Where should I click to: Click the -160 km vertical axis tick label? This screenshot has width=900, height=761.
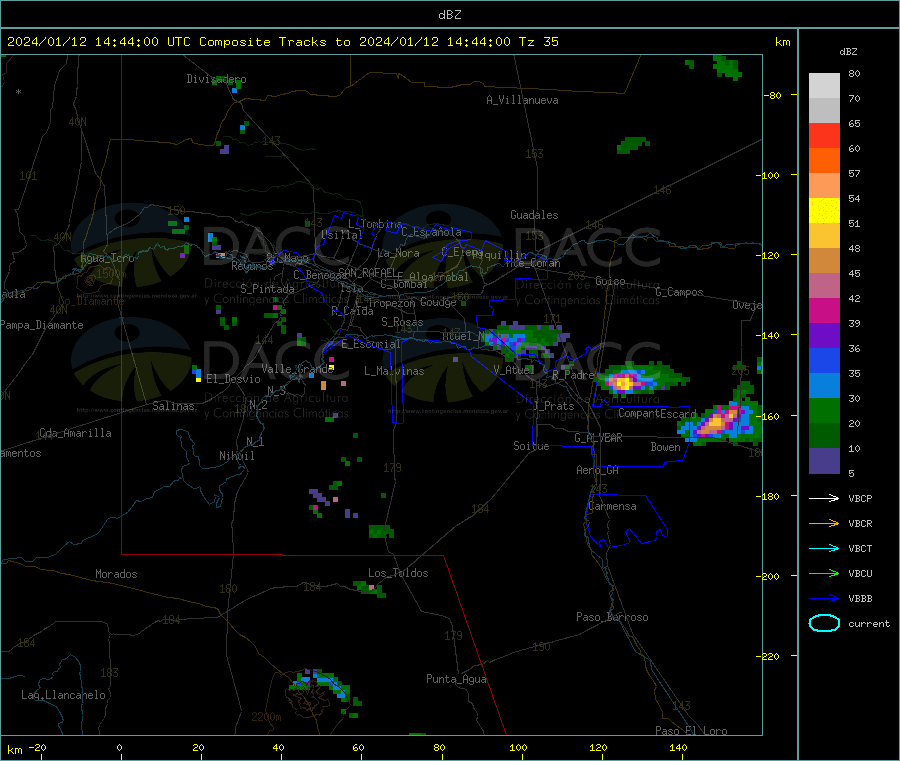[x=767, y=416]
